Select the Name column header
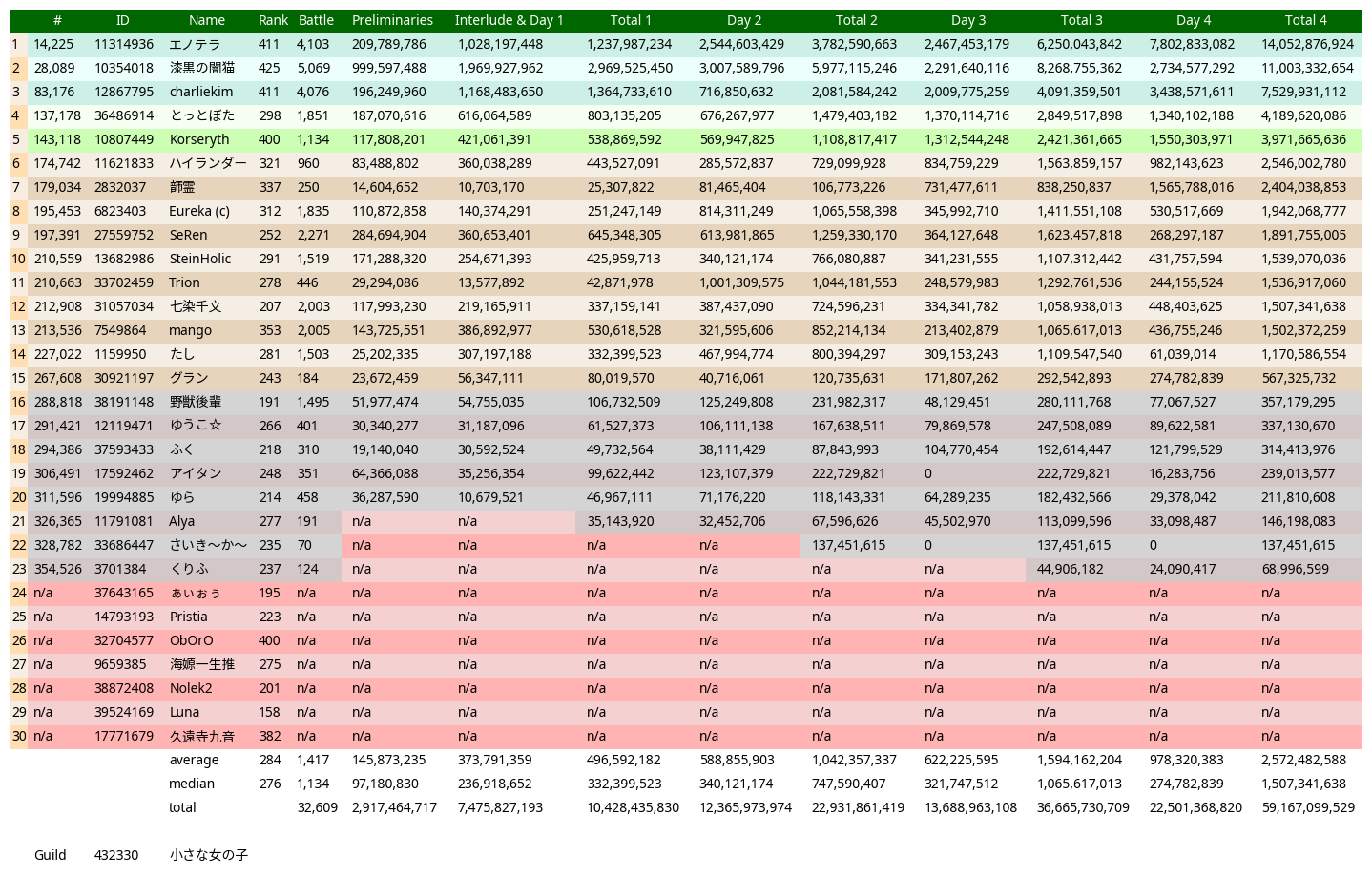 click(x=207, y=20)
